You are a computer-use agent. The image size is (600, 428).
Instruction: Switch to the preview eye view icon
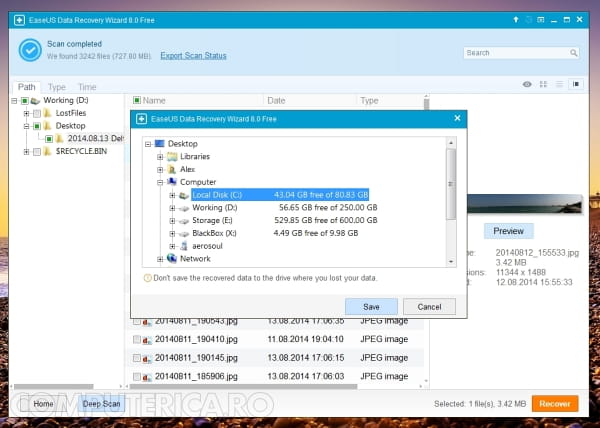[527, 84]
